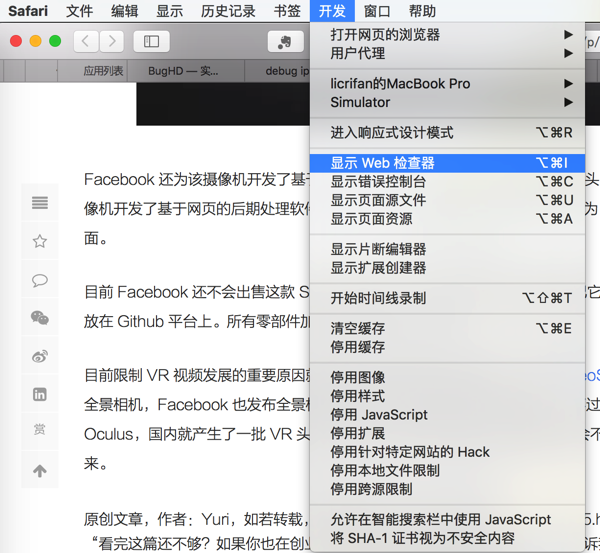Choose 显示错误控制台

point(447,181)
